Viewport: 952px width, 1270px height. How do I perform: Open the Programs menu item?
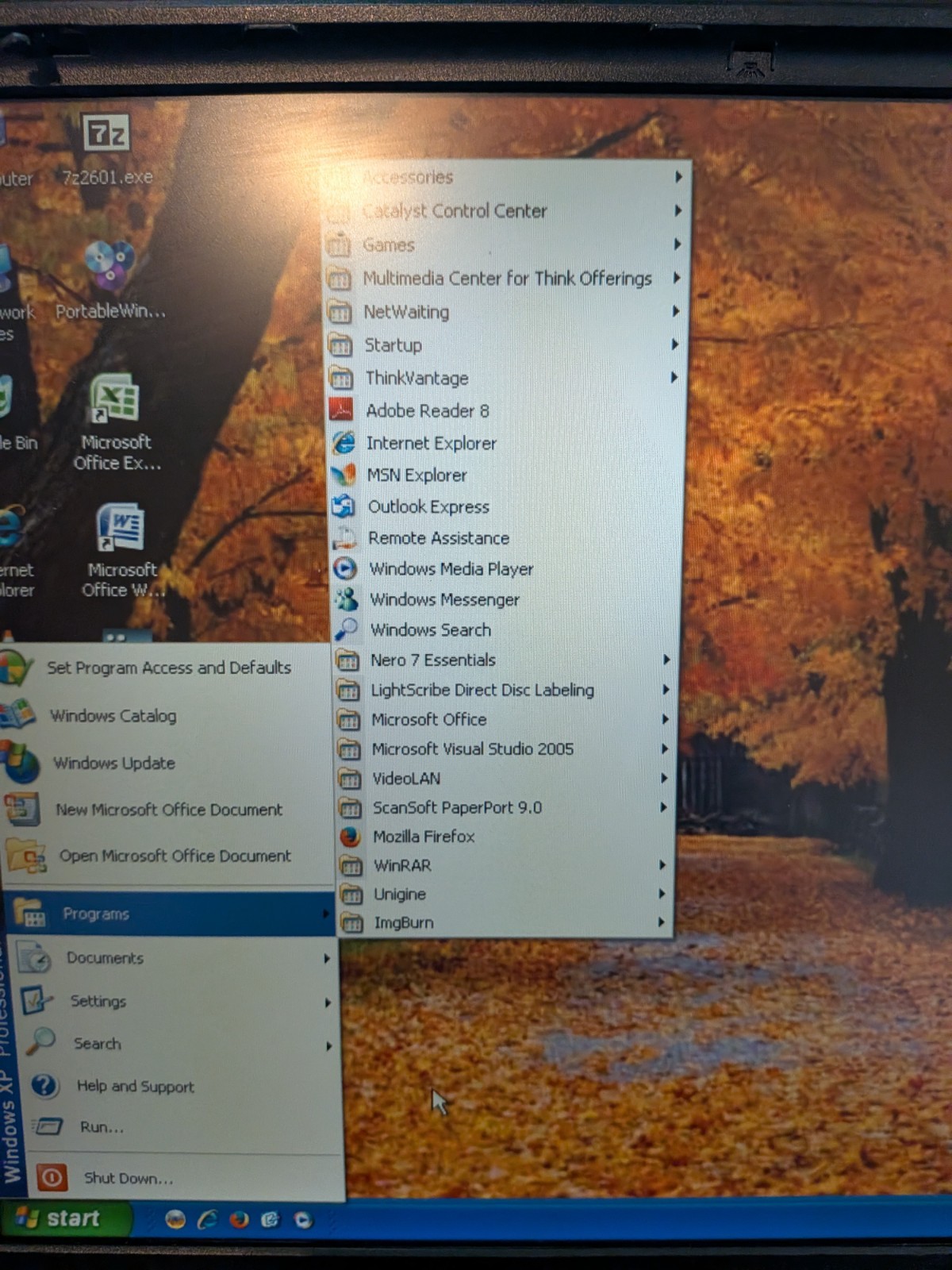click(x=170, y=914)
